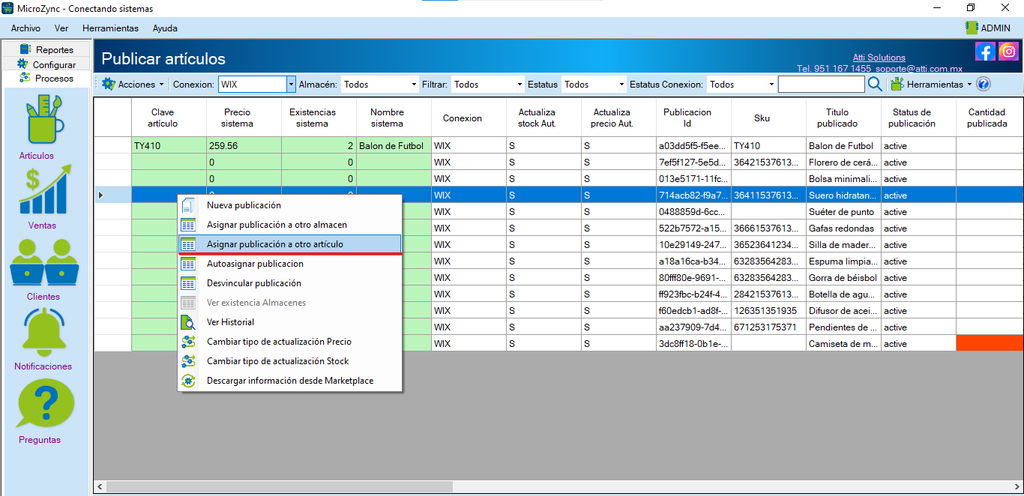Click the scroll right arrow
Viewport: 1024px width, 496px height.
pos(1017,487)
